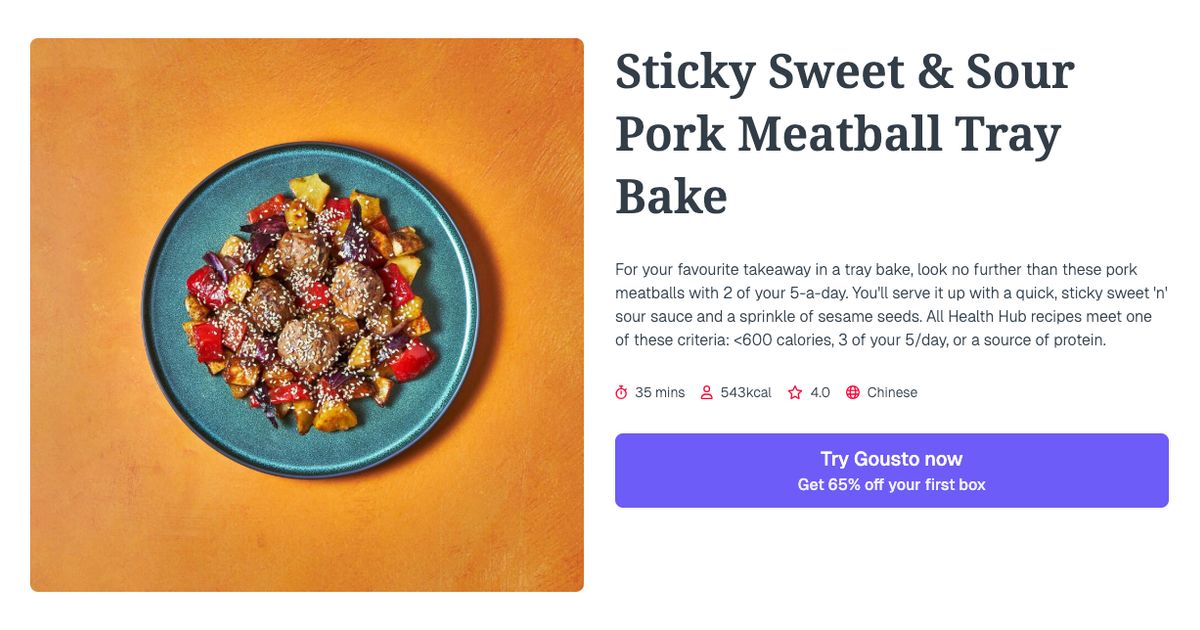Click the Try Gousto now button

click(891, 458)
